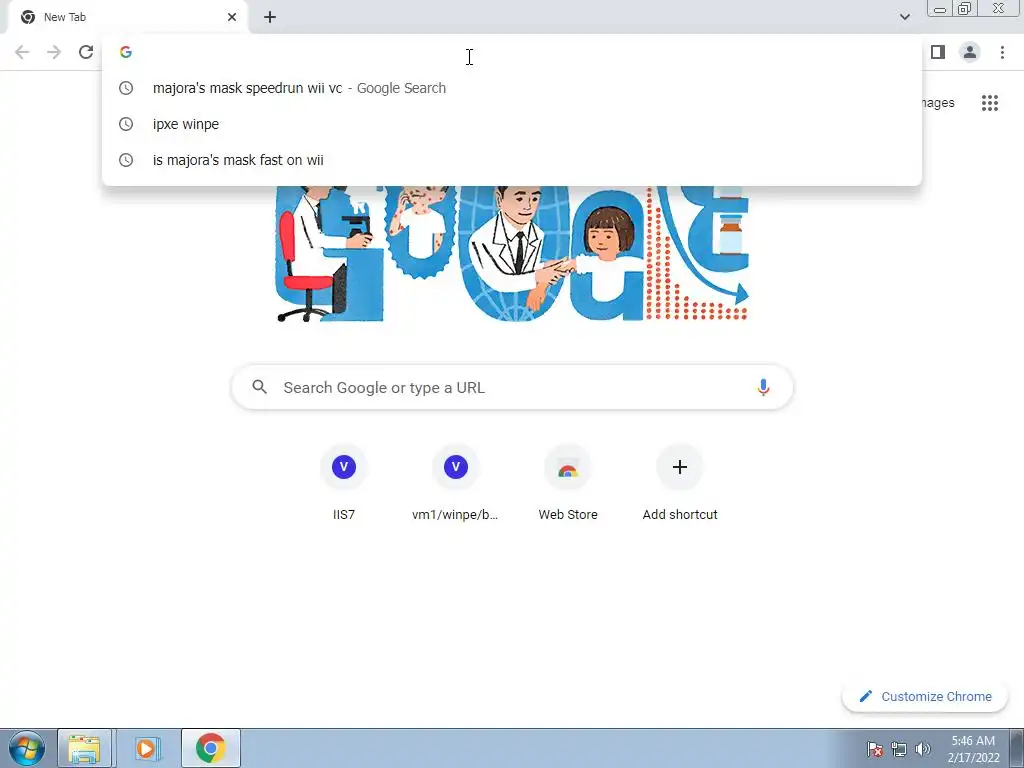Click the magnifier icon in the search box
Screen dimensions: 1024x768
[259, 387]
